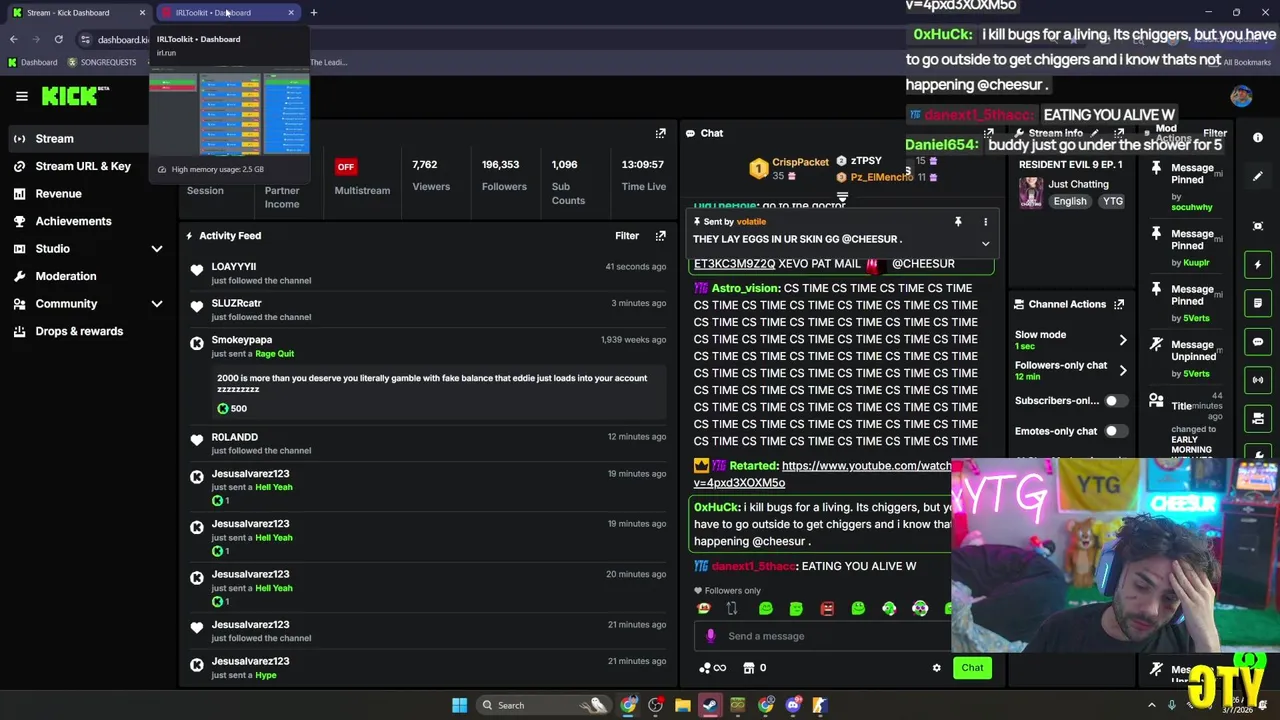Expand the pinned message chevron
The width and height of the screenshot is (1280, 720).
[x=985, y=244]
